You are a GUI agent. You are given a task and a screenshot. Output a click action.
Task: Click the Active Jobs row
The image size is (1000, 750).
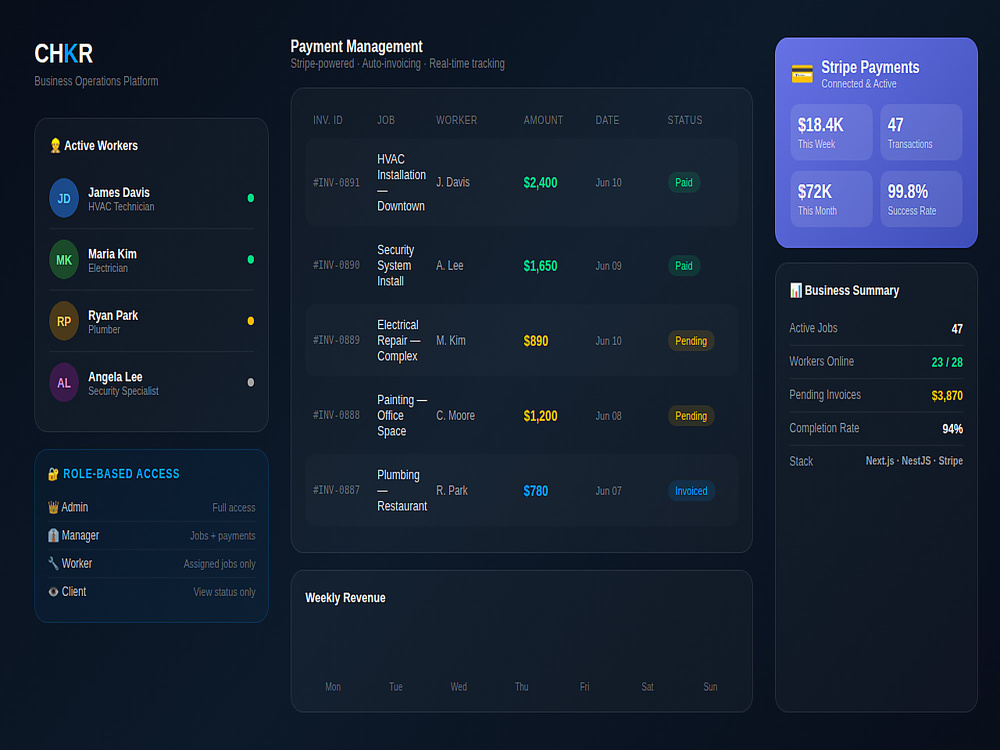[x=876, y=328]
